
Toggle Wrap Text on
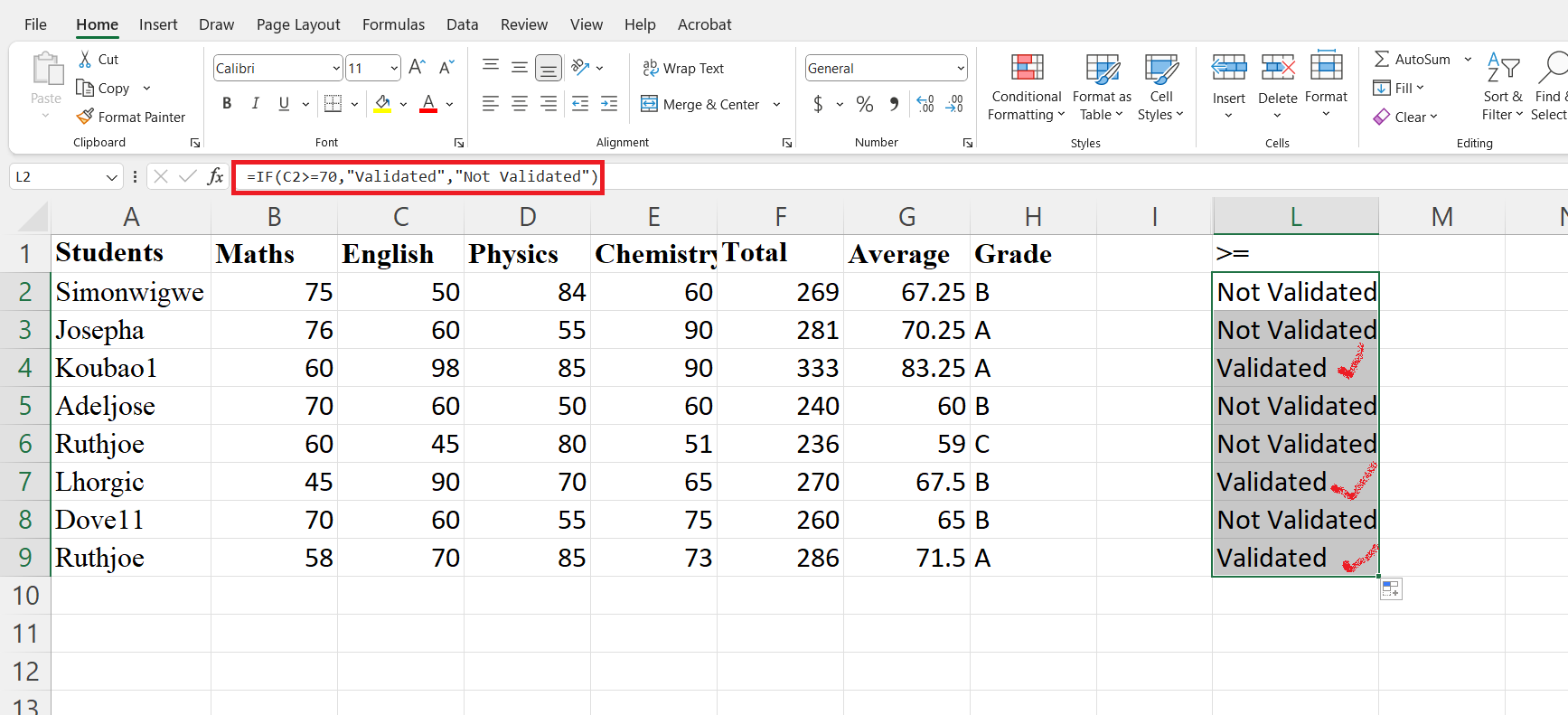click(x=683, y=68)
